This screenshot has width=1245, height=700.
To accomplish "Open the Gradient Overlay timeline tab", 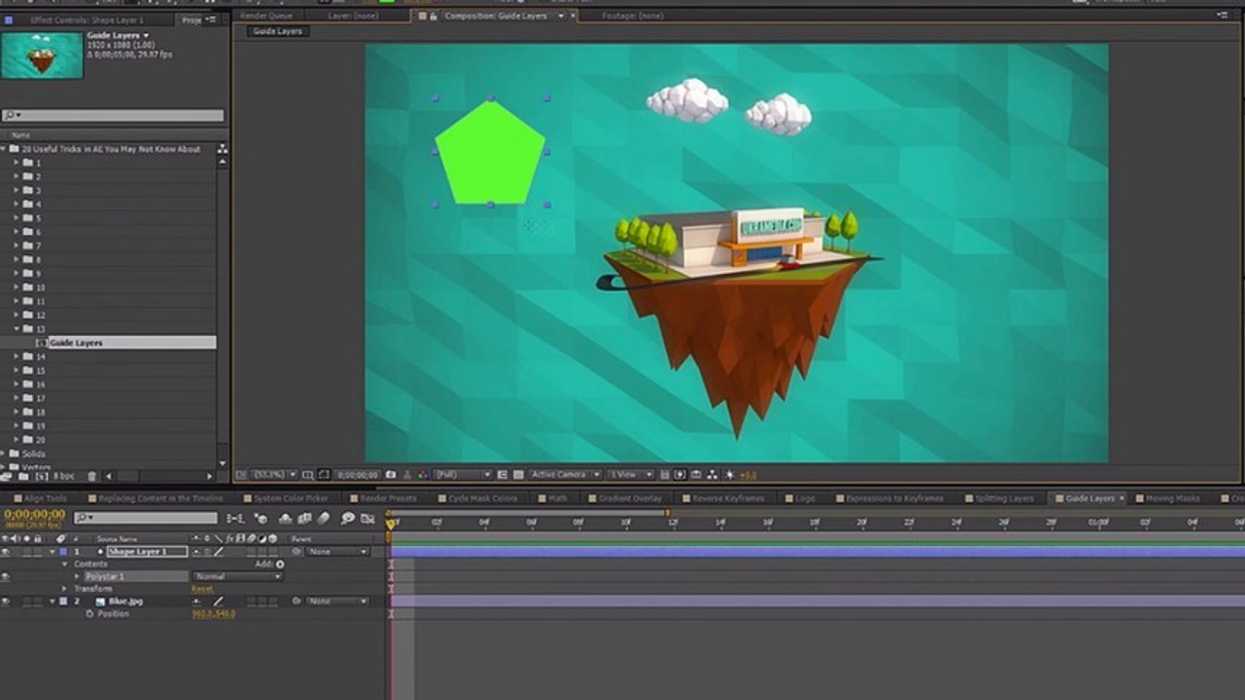I will click(x=630, y=498).
